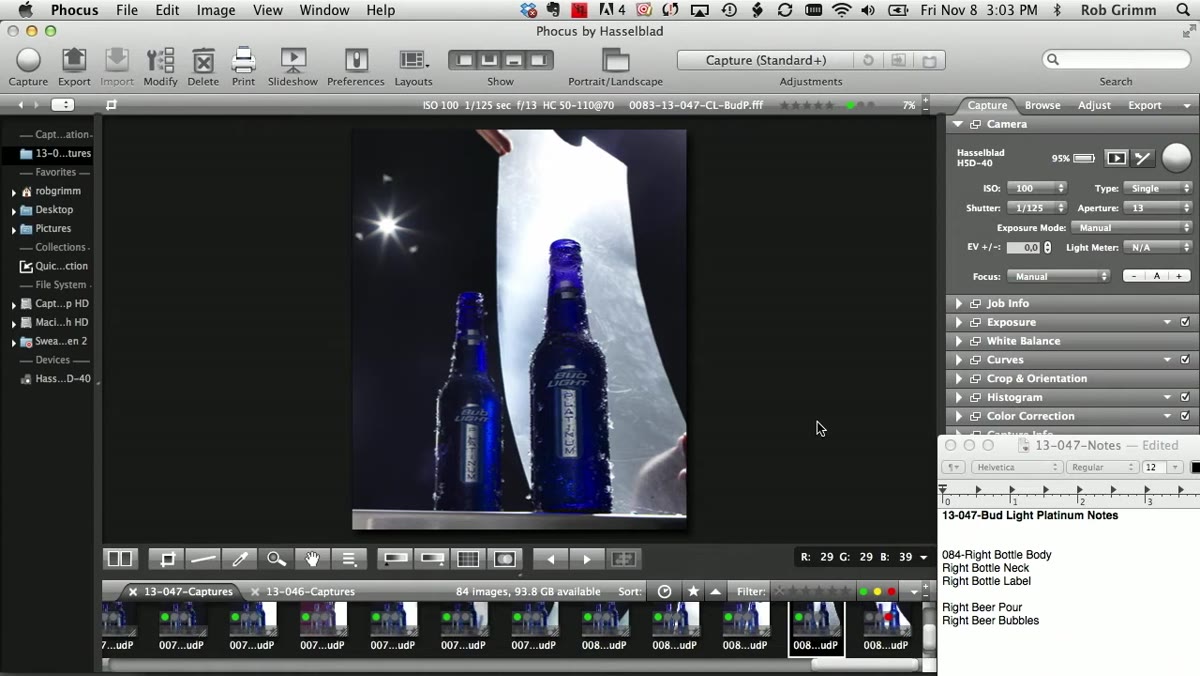This screenshot has width=1200, height=676.
Task: Select the crop tool below the viewer
Action: [x=168, y=559]
